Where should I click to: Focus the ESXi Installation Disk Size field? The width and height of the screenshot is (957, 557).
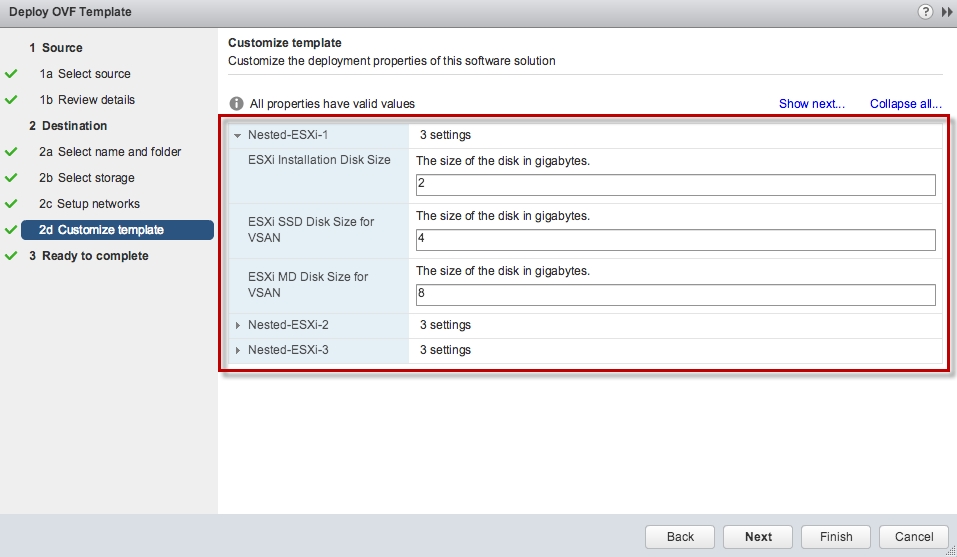[676, 185]
